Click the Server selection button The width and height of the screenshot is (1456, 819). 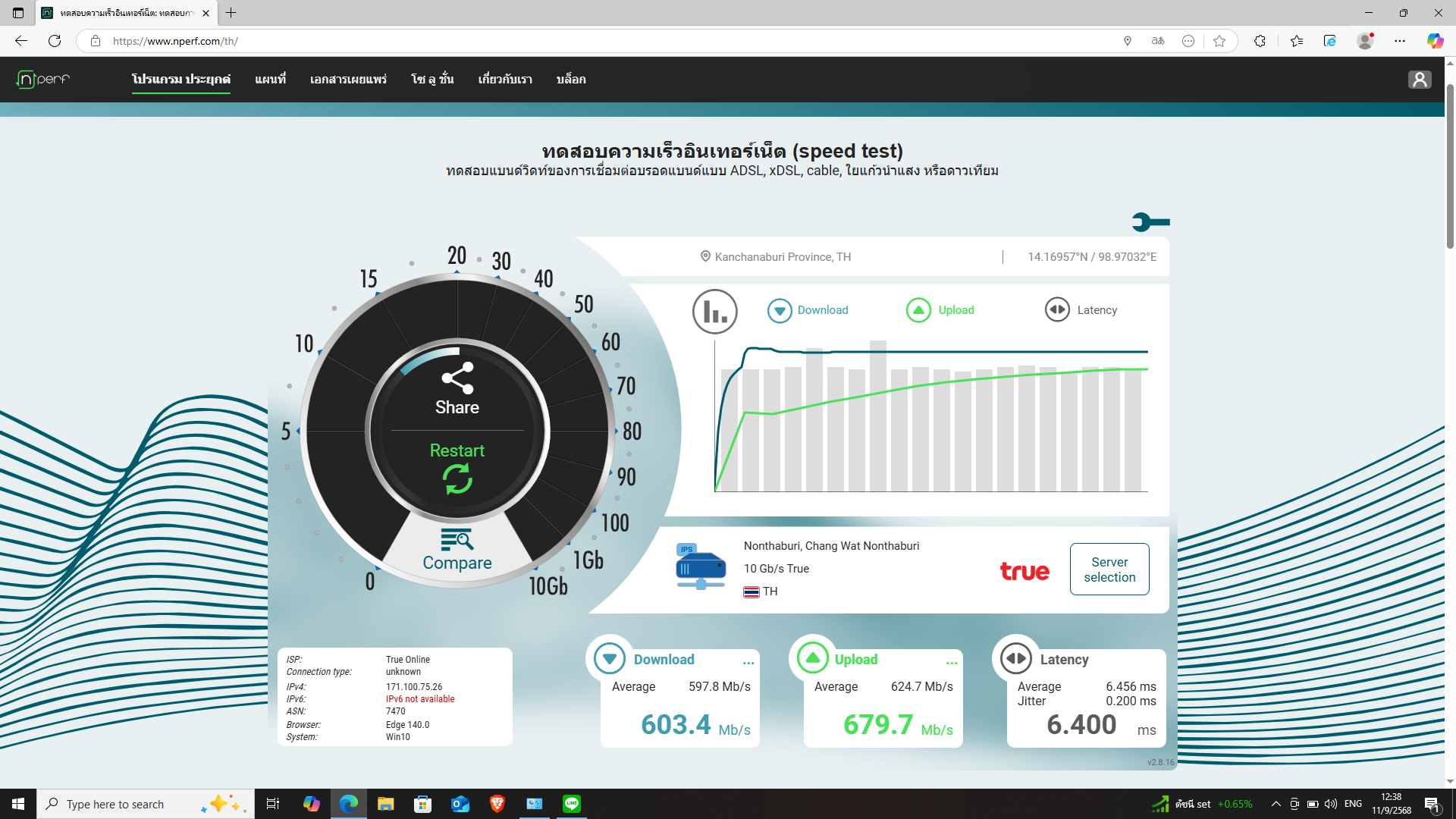[1109, 570]
